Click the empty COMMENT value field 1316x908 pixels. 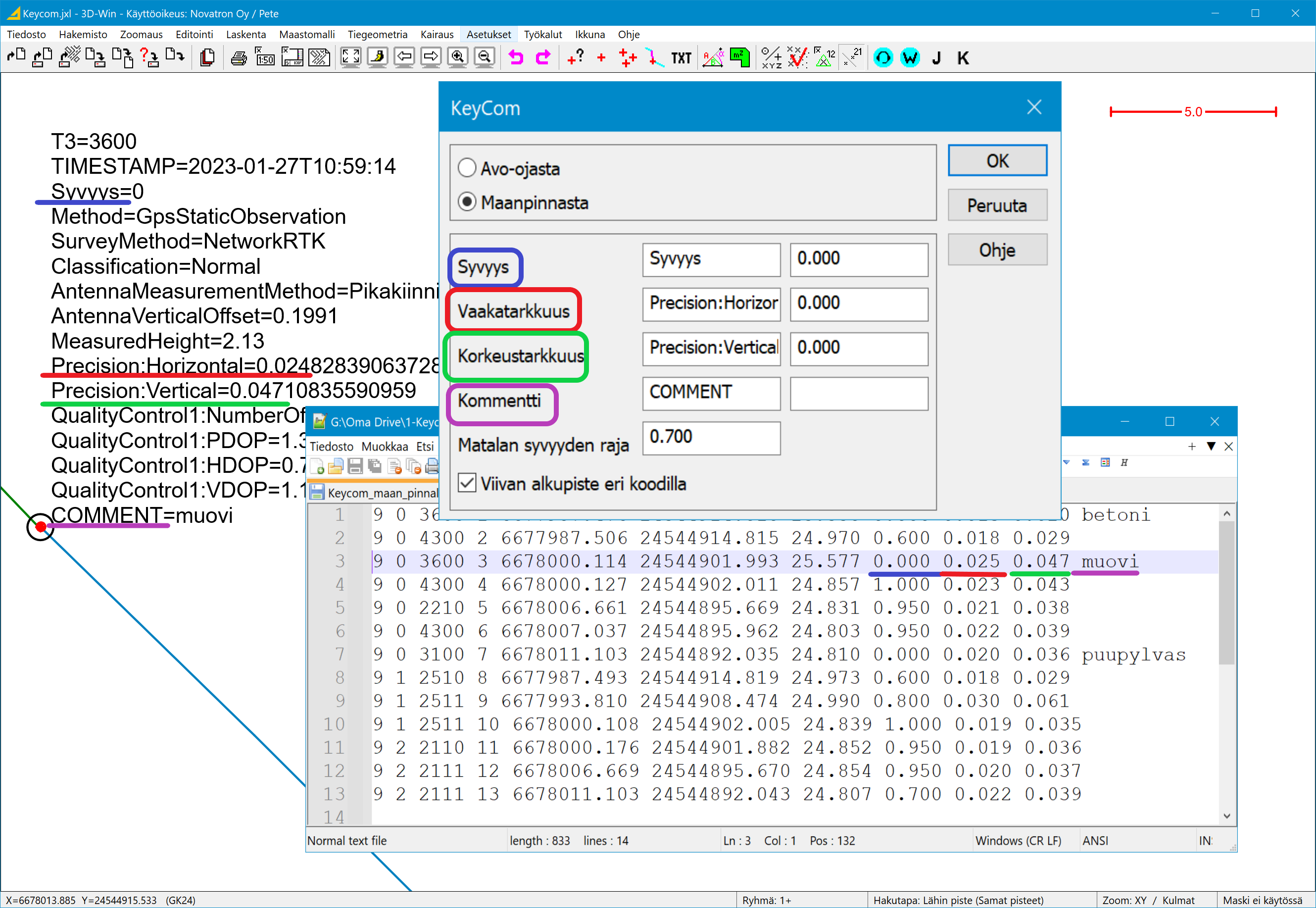coord(859,393)
